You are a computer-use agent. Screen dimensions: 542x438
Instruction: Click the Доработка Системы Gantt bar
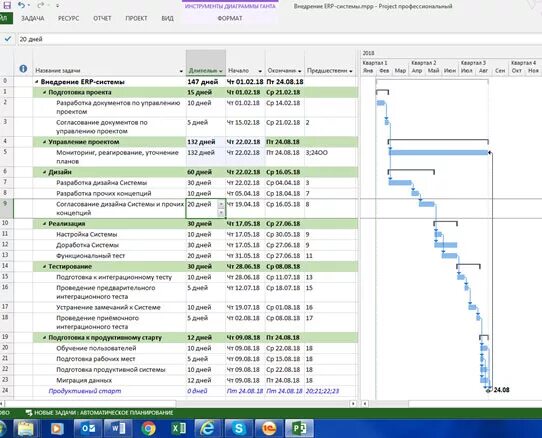click(x=446, y=245)
